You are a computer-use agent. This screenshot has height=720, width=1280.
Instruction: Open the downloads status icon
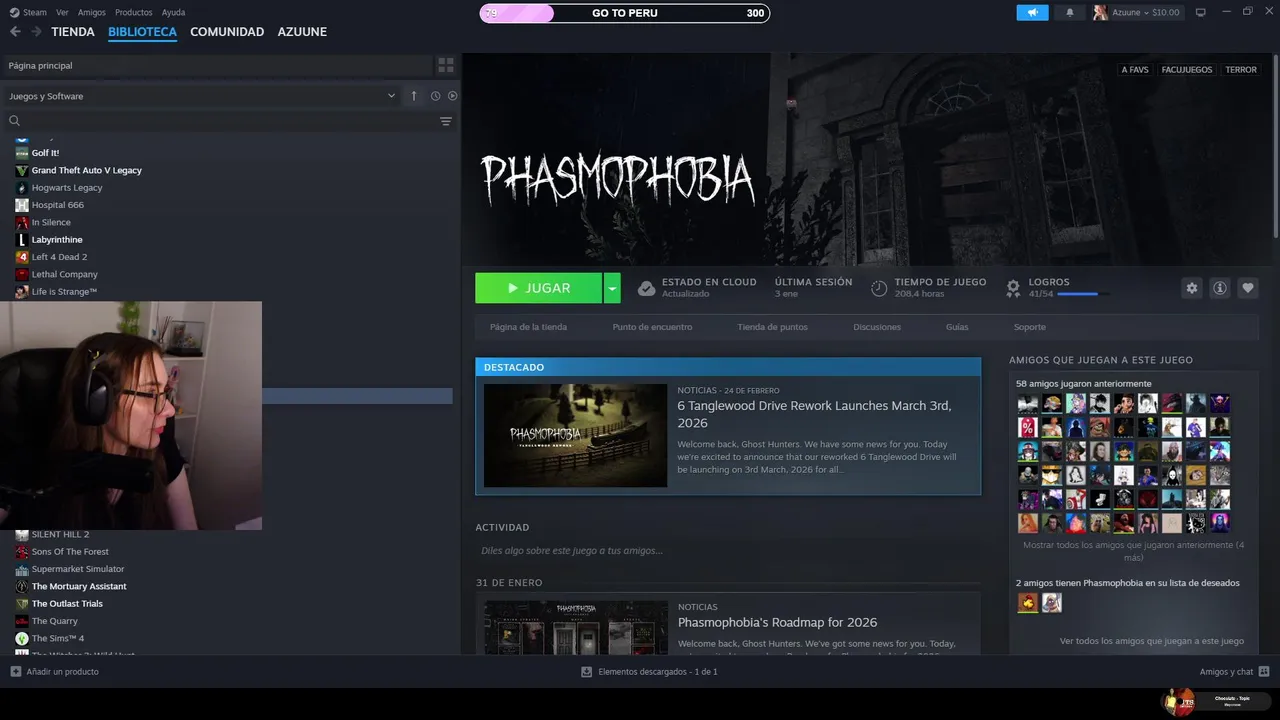pyautogui.click(x=586, y=672)
